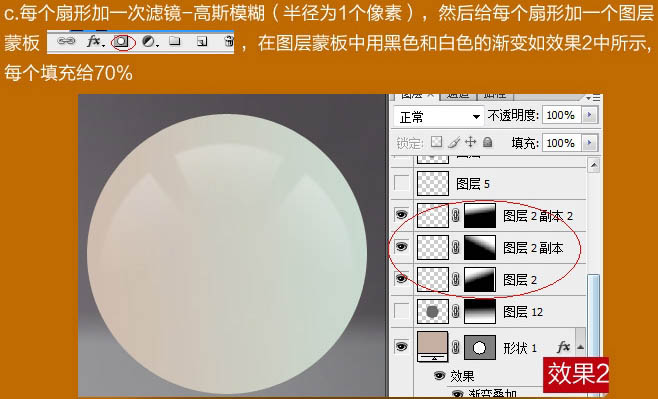Viewport: 658px width, 399px height.
Task: Click mask link chain of 图层 2 副本
Action: click(456, 248)
